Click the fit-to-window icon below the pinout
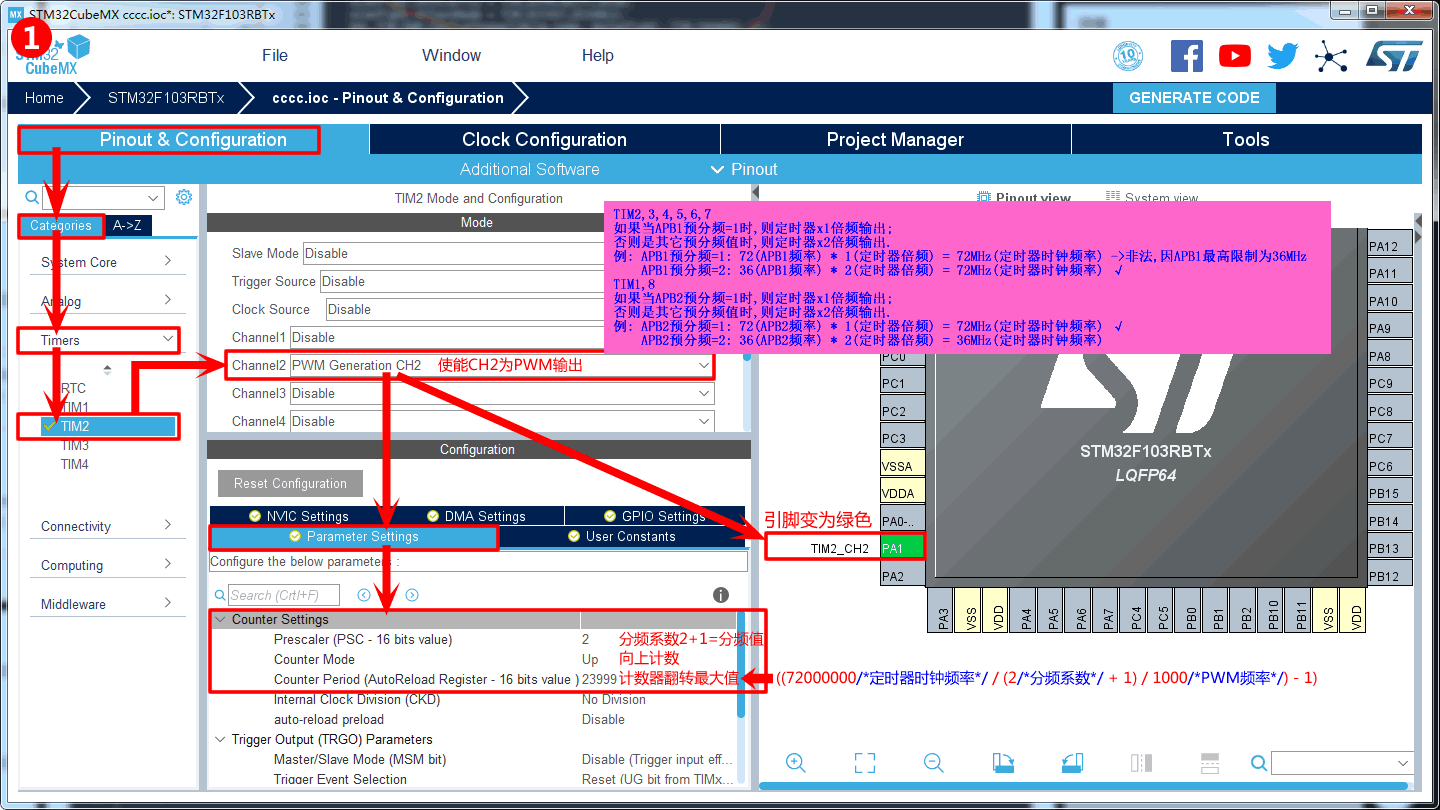This screenshot has width=1440, height=810. [865, 763]
